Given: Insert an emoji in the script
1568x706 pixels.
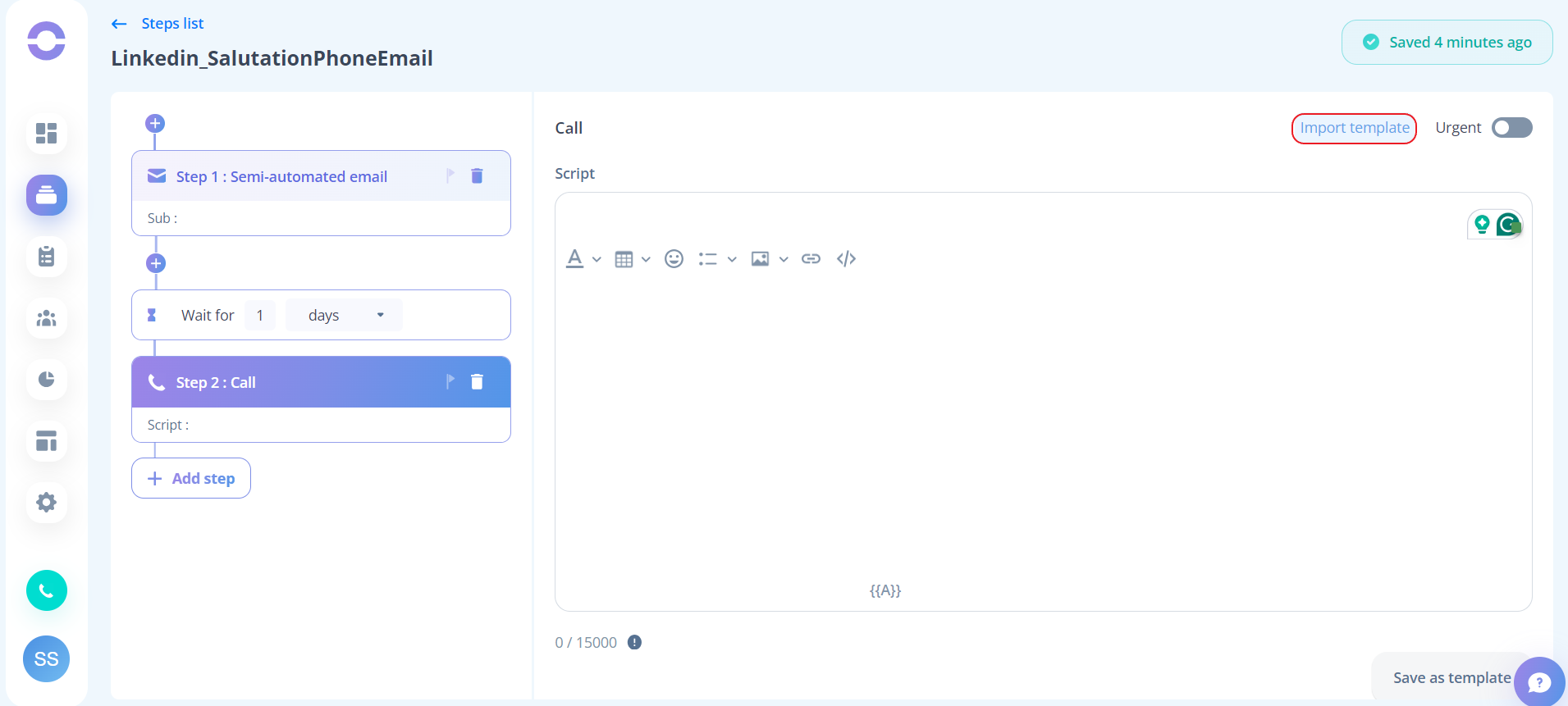Looking at the screenshot, I should click(x=674, y=259).
